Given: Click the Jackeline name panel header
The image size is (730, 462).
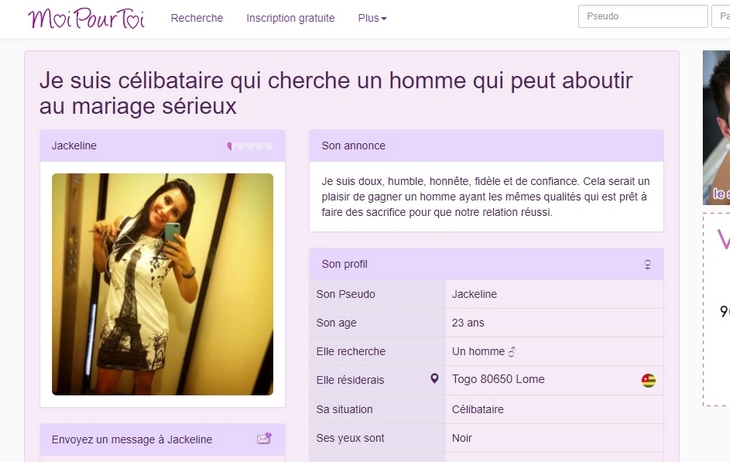Looking at the screenshot, I should click(x=162, y=146).
